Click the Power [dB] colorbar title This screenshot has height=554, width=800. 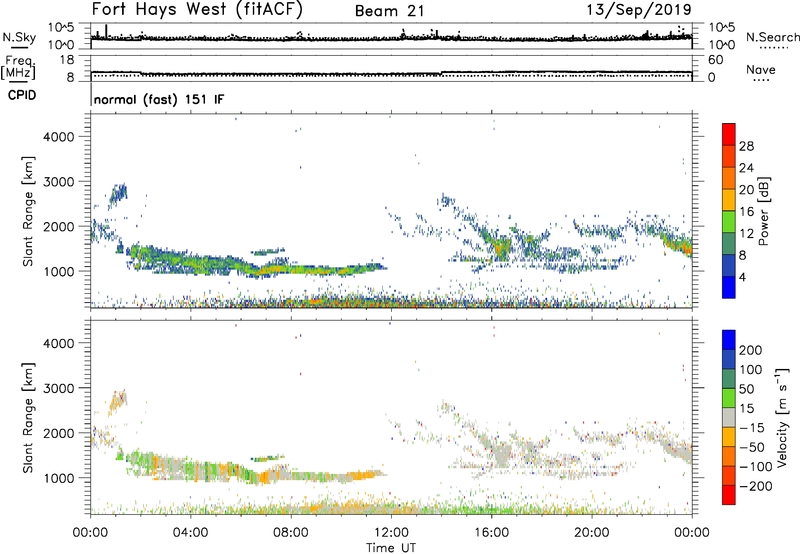coord(764,211)
